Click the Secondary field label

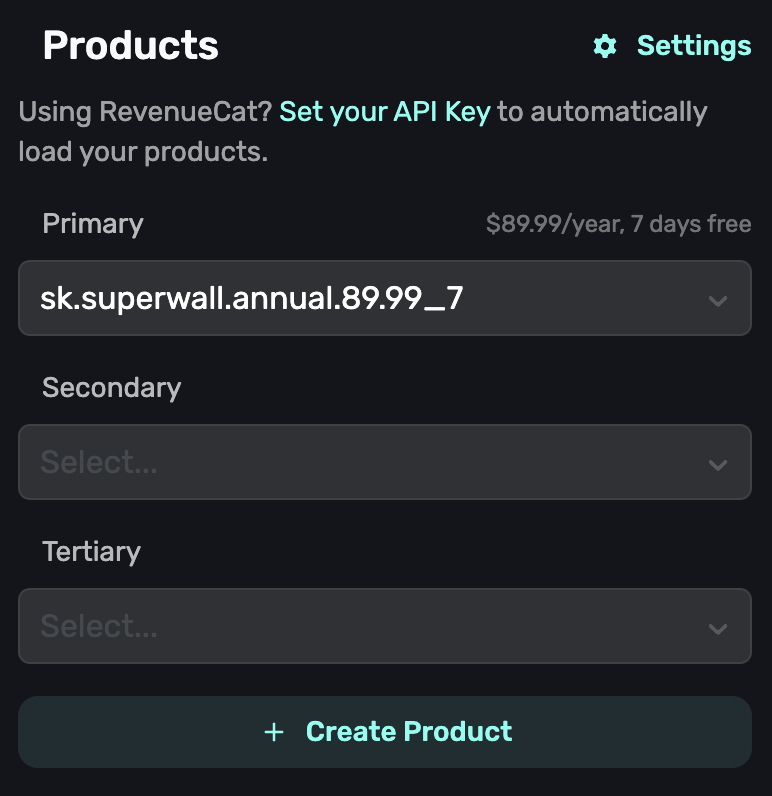pyautogui.click(x=111, y=388)
